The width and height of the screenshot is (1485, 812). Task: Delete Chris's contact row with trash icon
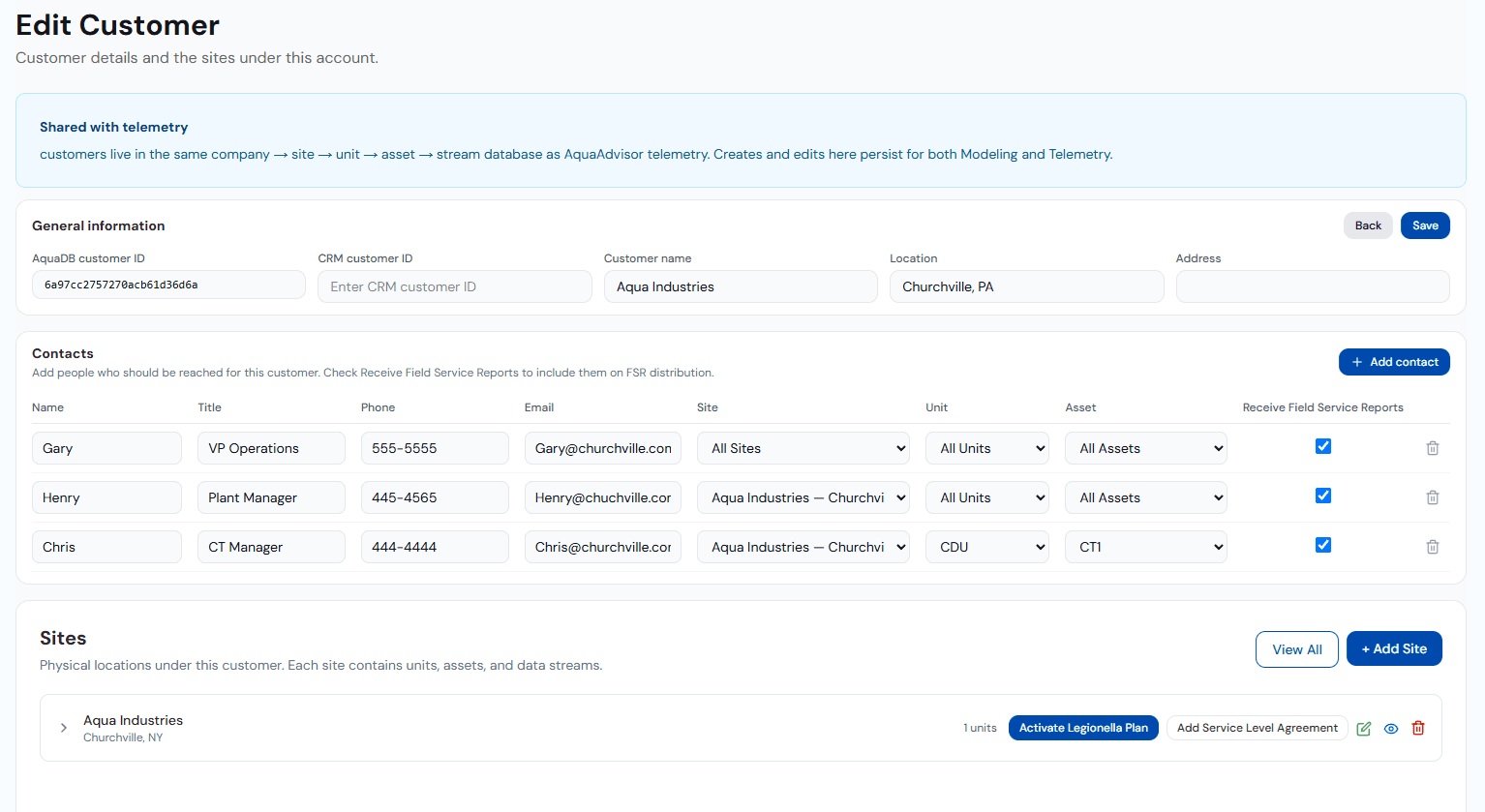point(1433,547)
